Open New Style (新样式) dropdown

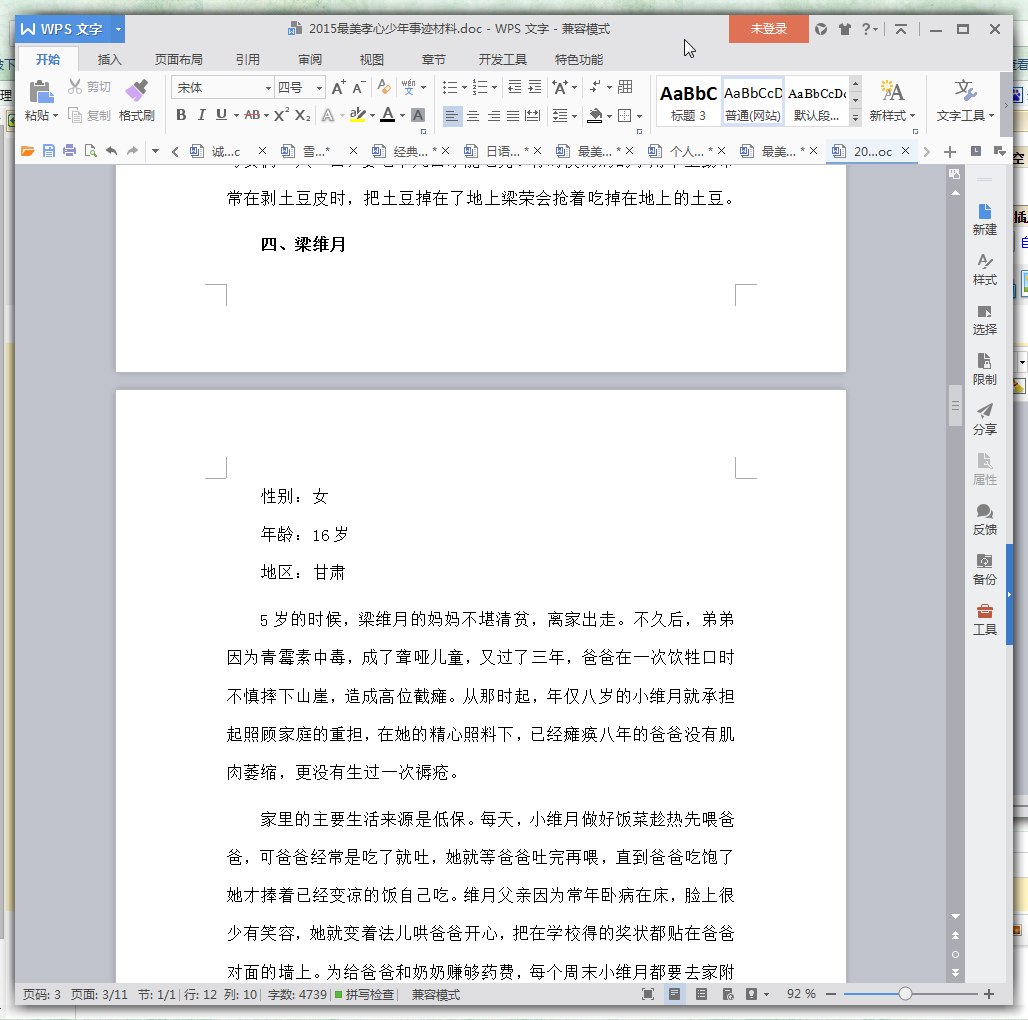click(x=892, y=101)
